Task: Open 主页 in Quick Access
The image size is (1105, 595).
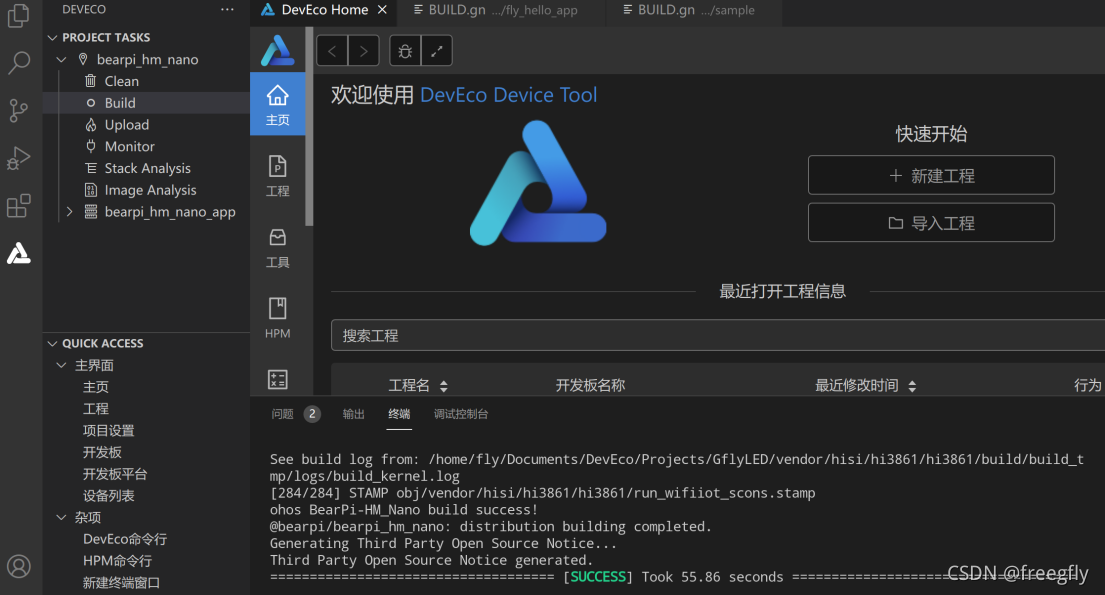Action: (96, 387)
